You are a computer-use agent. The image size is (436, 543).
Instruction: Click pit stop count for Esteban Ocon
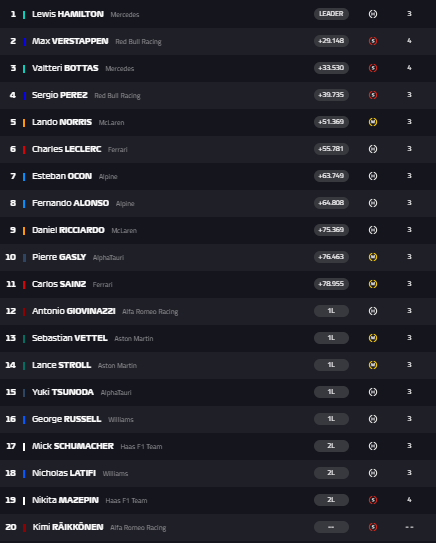click(x=409, y=176)
